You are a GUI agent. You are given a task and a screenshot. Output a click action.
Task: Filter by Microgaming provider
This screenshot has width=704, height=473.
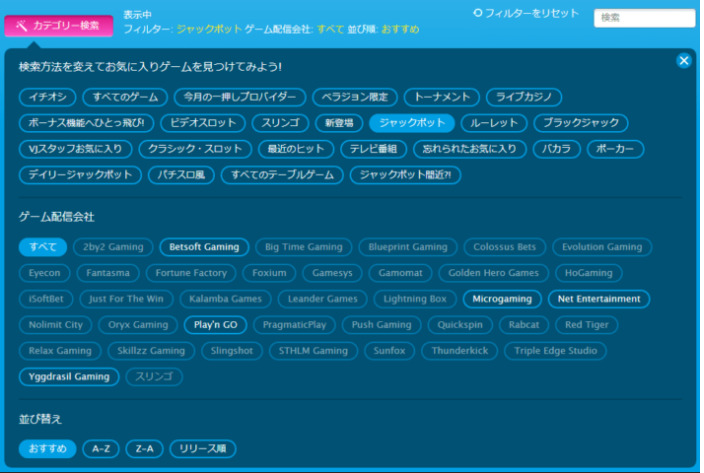point(502,299)
